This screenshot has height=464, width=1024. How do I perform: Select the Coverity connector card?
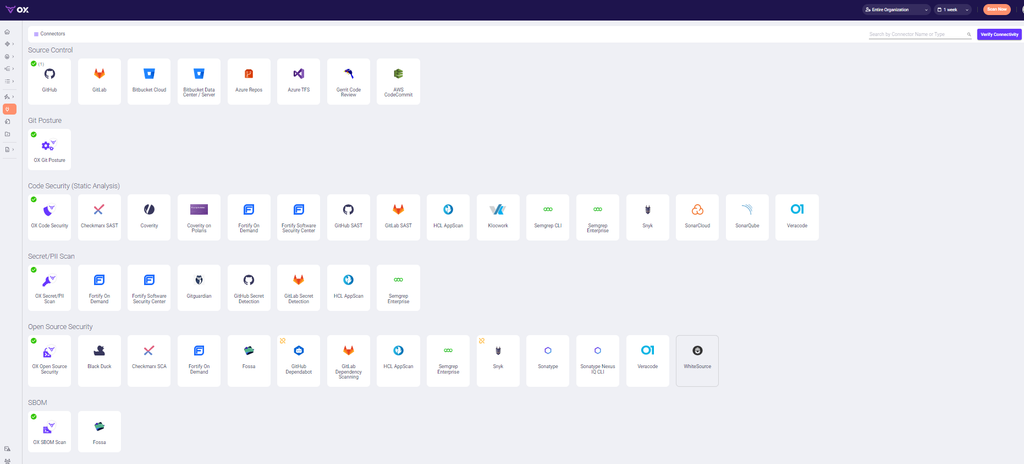pos(149,217)
